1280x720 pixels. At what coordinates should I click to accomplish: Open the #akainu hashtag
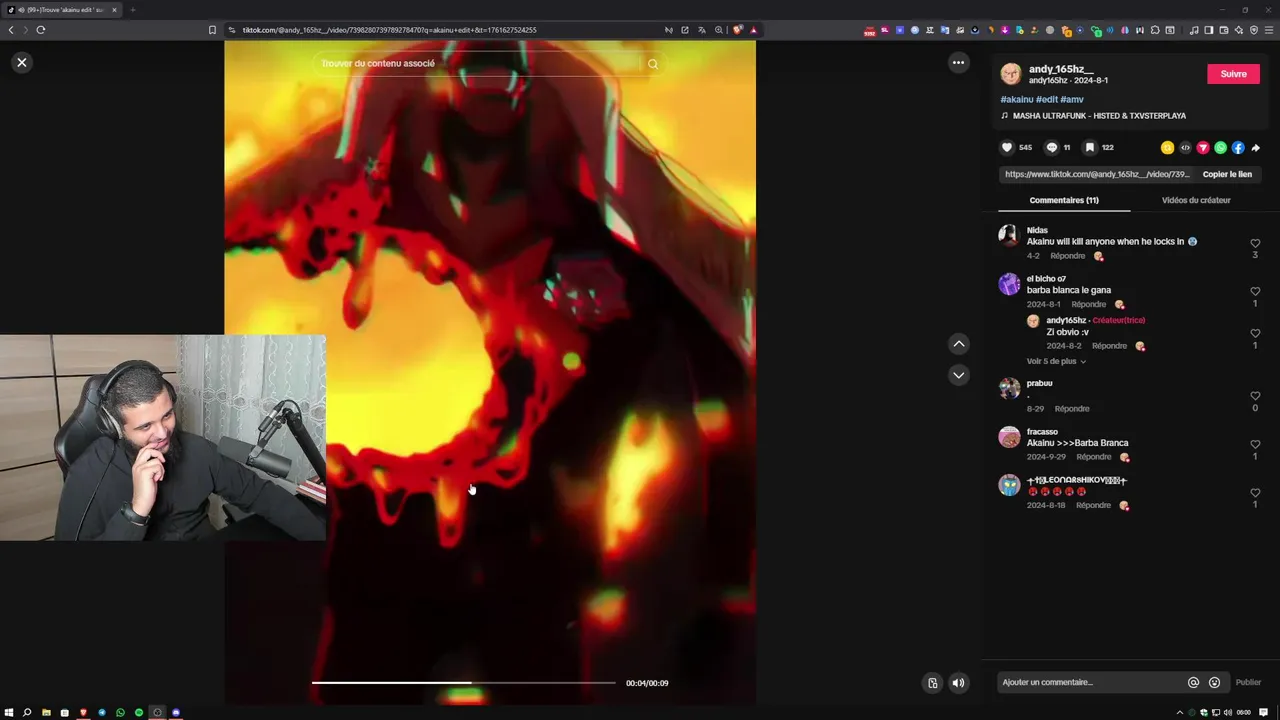(x=1016, y=99)
